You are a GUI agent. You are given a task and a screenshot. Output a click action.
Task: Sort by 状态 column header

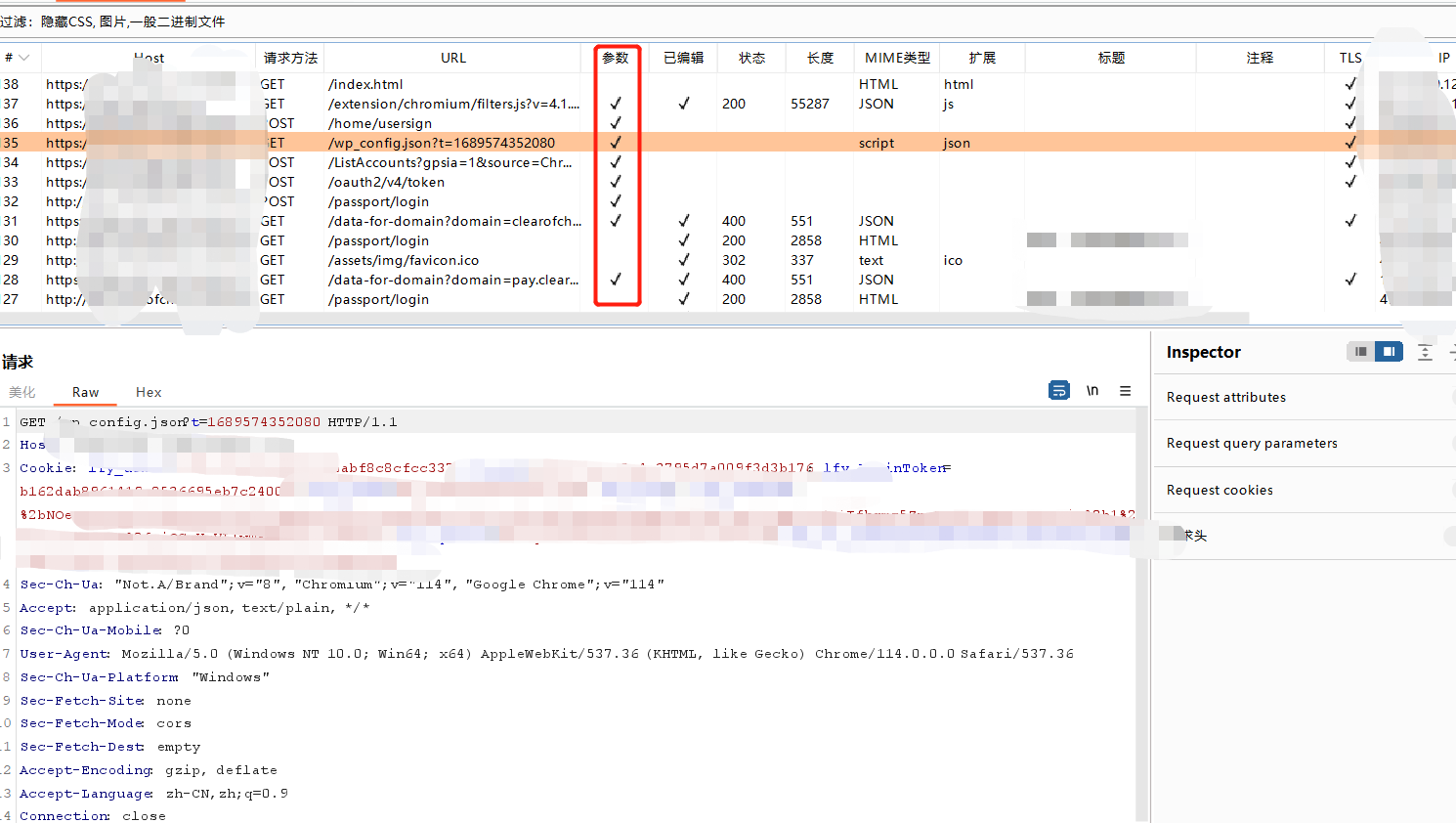click(751, 58)
